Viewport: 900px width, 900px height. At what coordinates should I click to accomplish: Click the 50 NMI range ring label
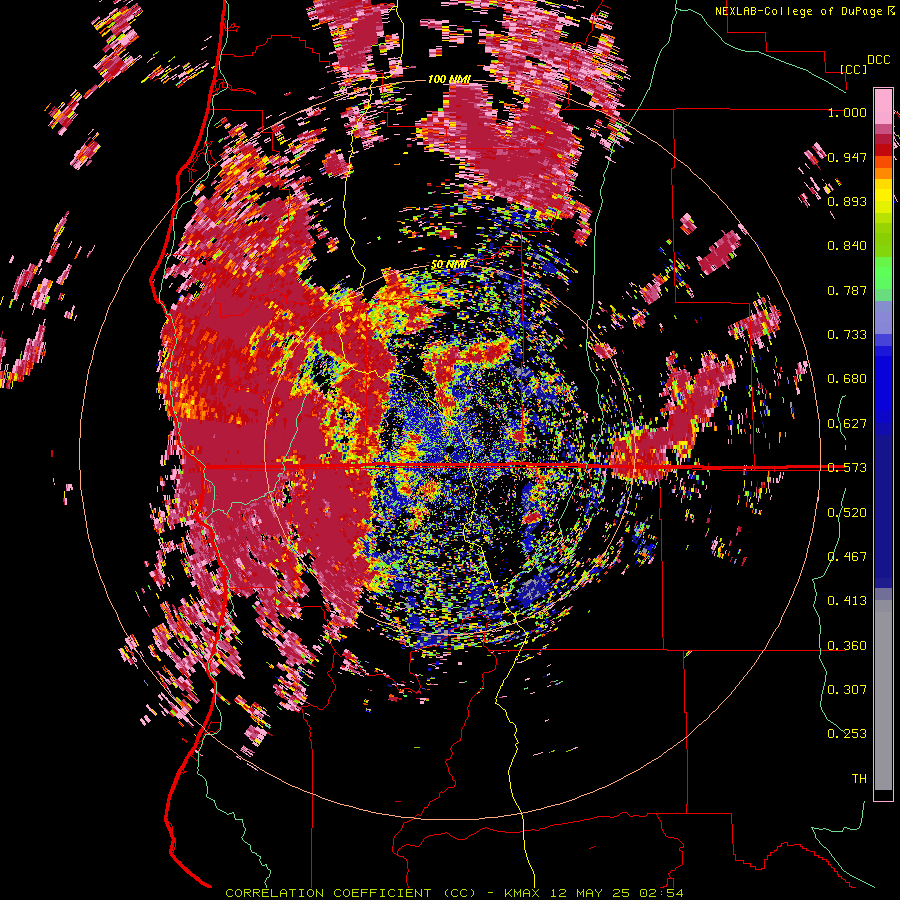449,265
